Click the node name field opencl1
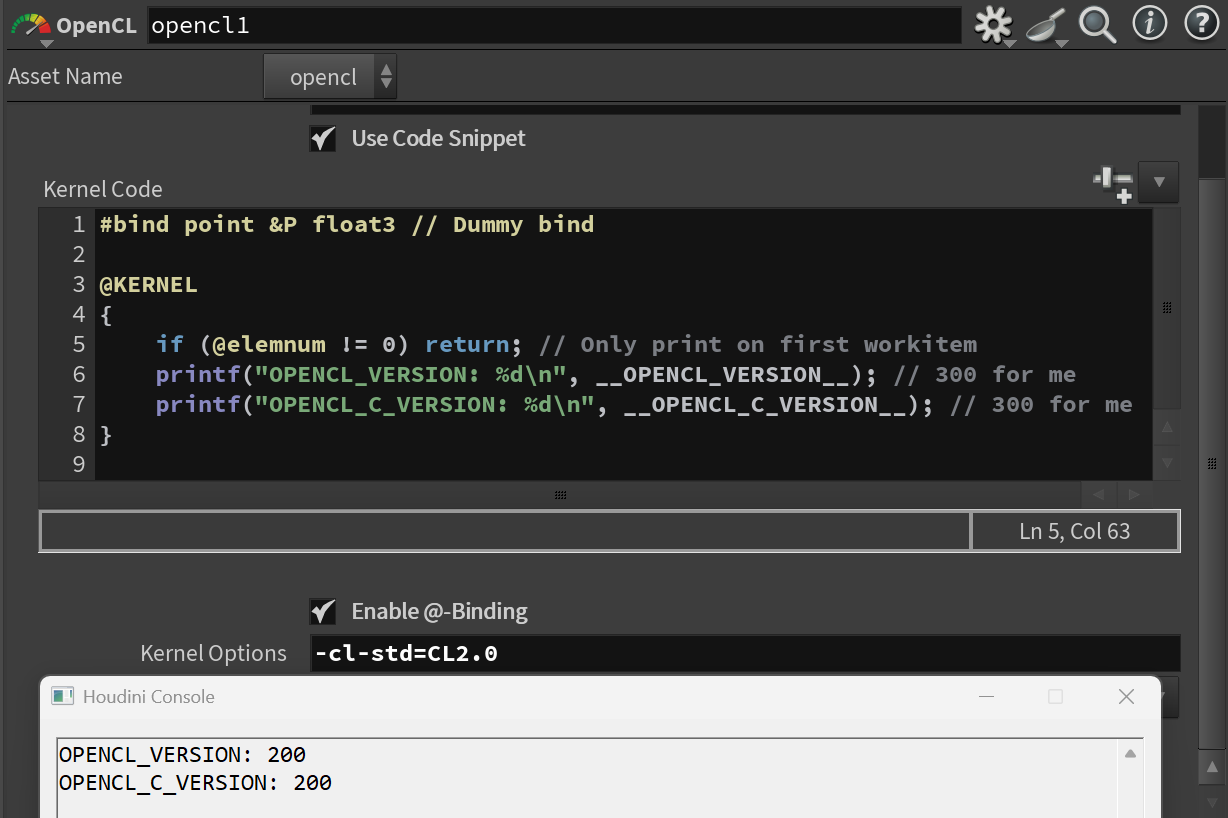This screenshot has width=1228, height=818. pyautogui.click(x=554, y=26)
